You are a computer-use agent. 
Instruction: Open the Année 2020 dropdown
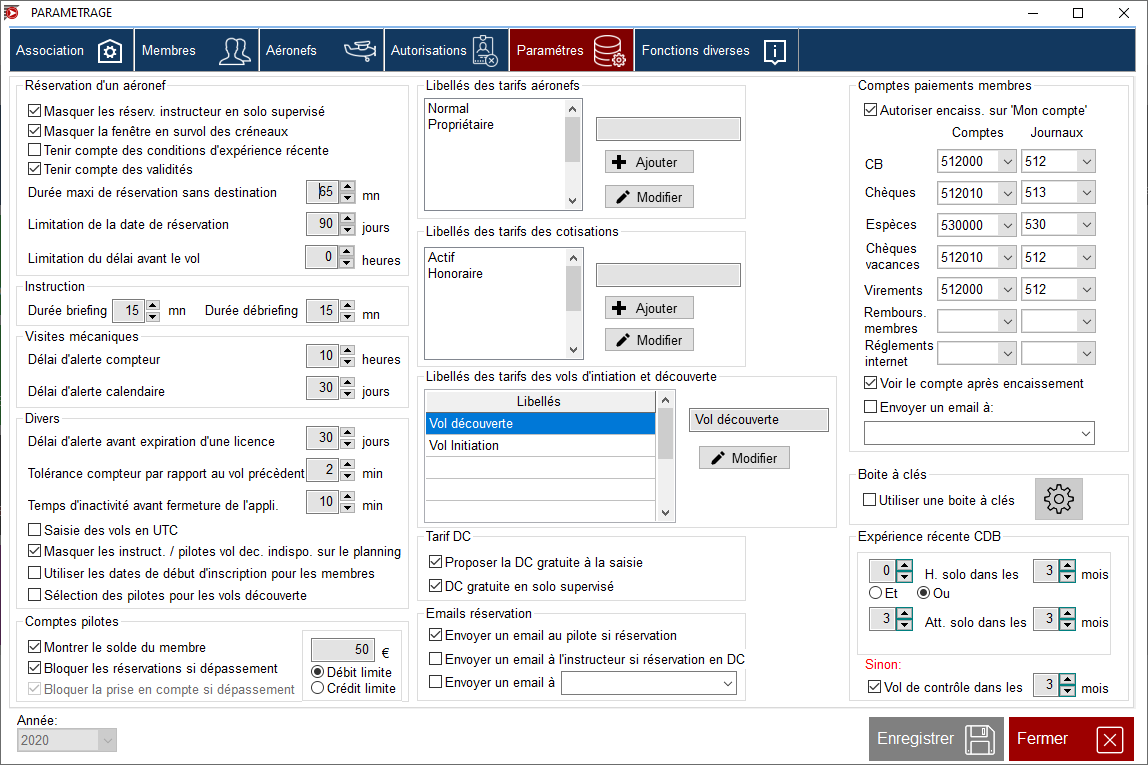coord(108,740)
